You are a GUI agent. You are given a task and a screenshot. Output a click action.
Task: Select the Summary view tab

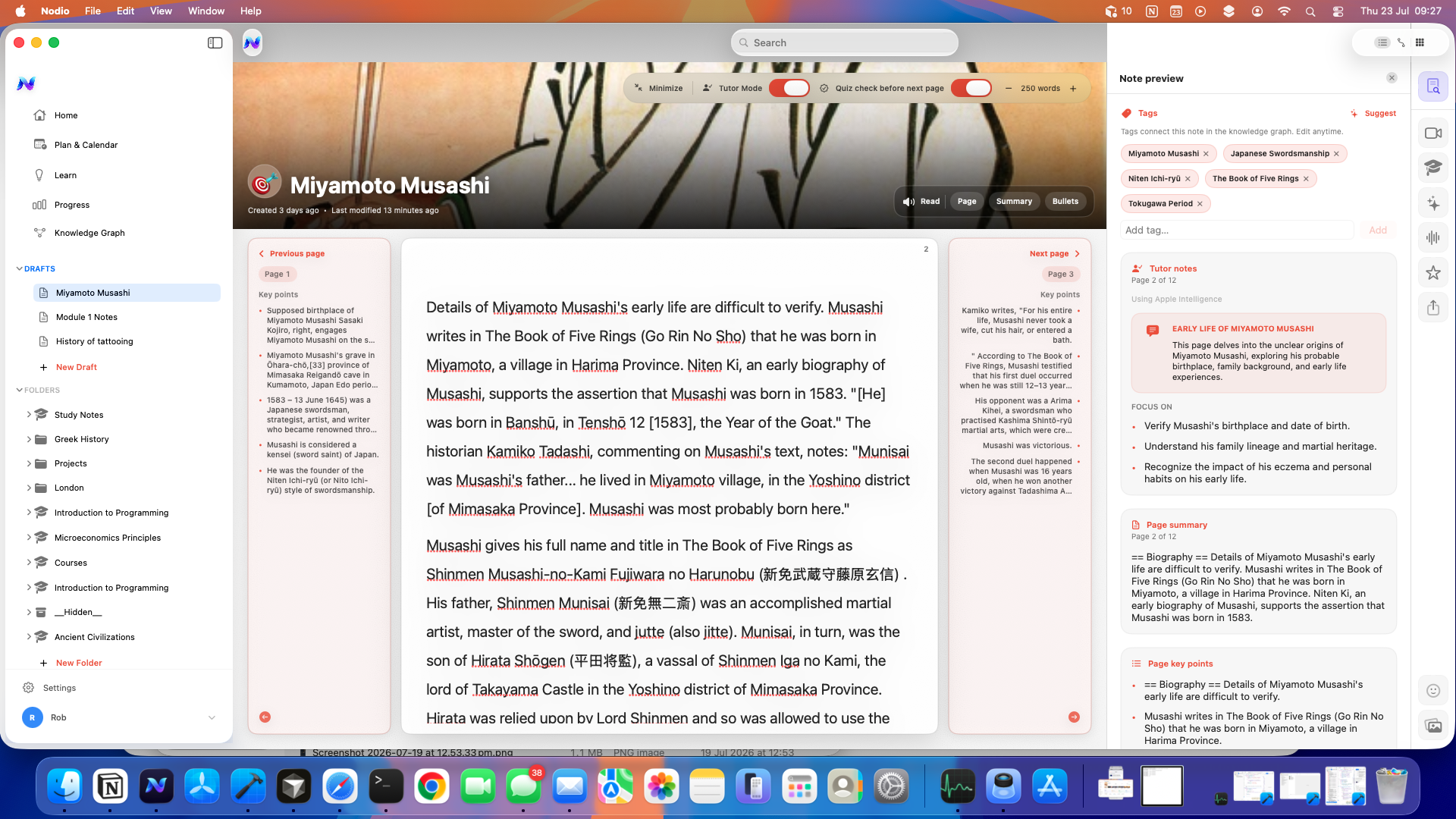point(1014,201)
